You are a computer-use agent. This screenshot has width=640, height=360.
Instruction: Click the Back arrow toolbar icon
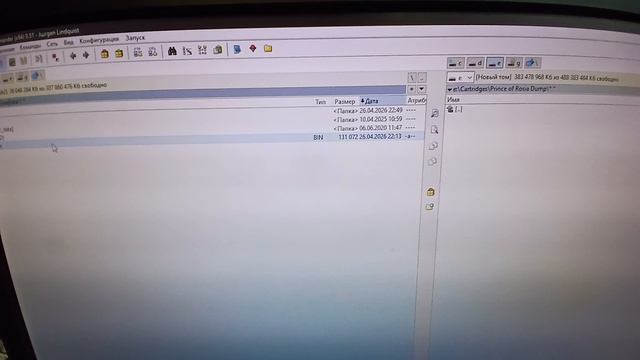click(73, 56)
